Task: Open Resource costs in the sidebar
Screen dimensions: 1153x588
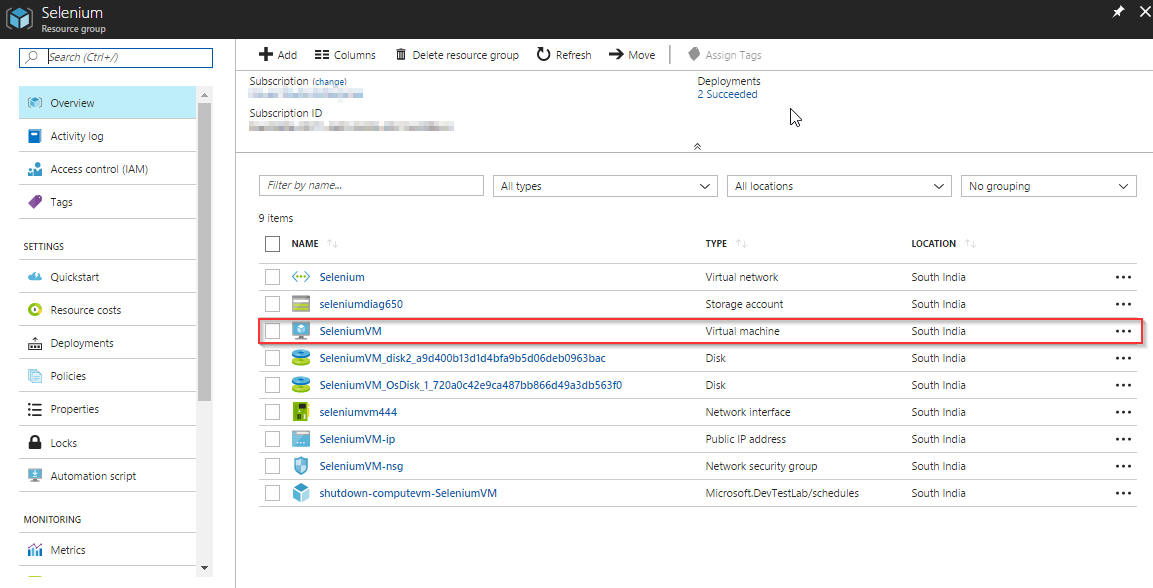Action: click(x=107, y=310)
